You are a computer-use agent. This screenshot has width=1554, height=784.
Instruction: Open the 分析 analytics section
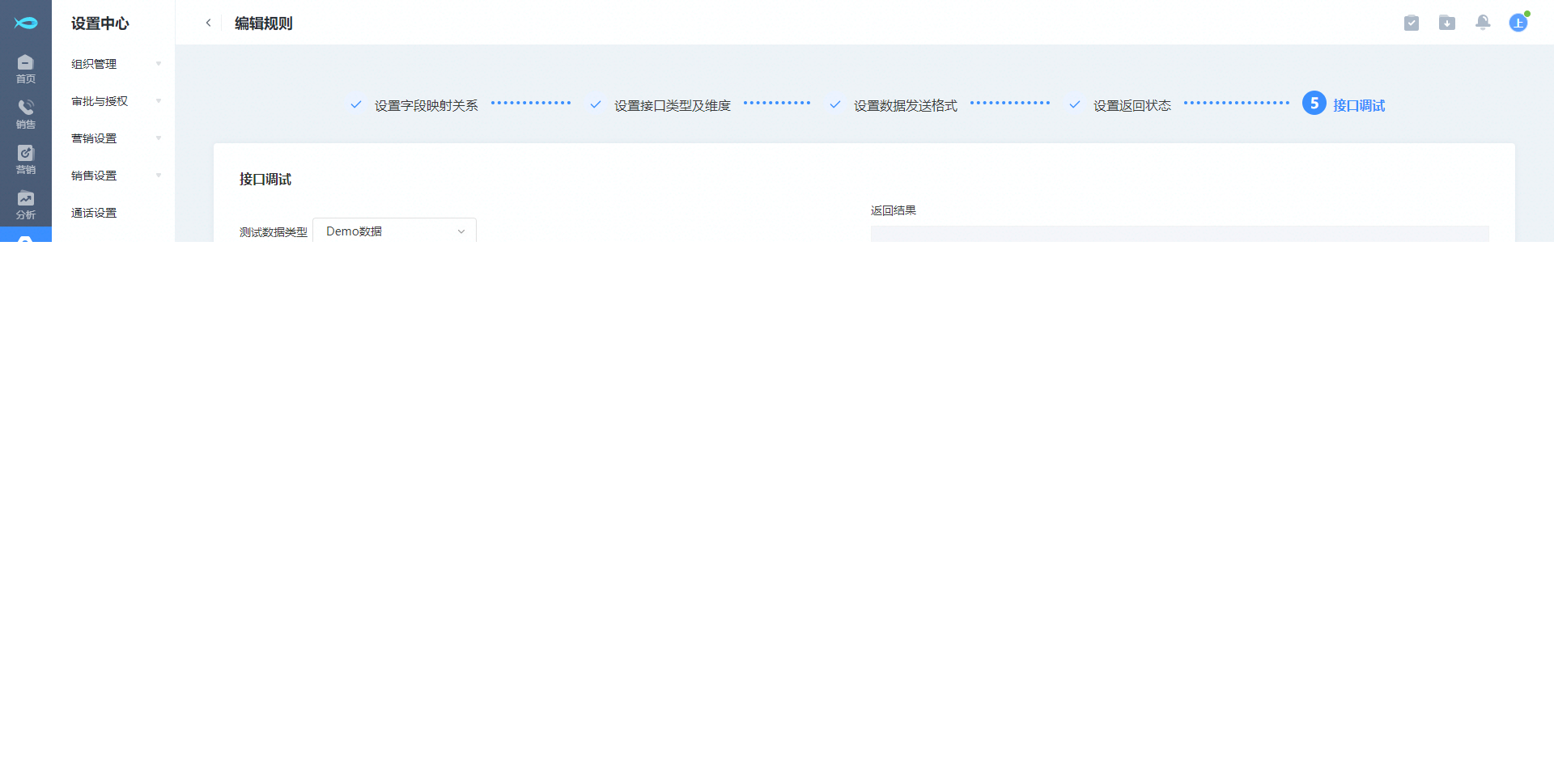pos(26,205)
